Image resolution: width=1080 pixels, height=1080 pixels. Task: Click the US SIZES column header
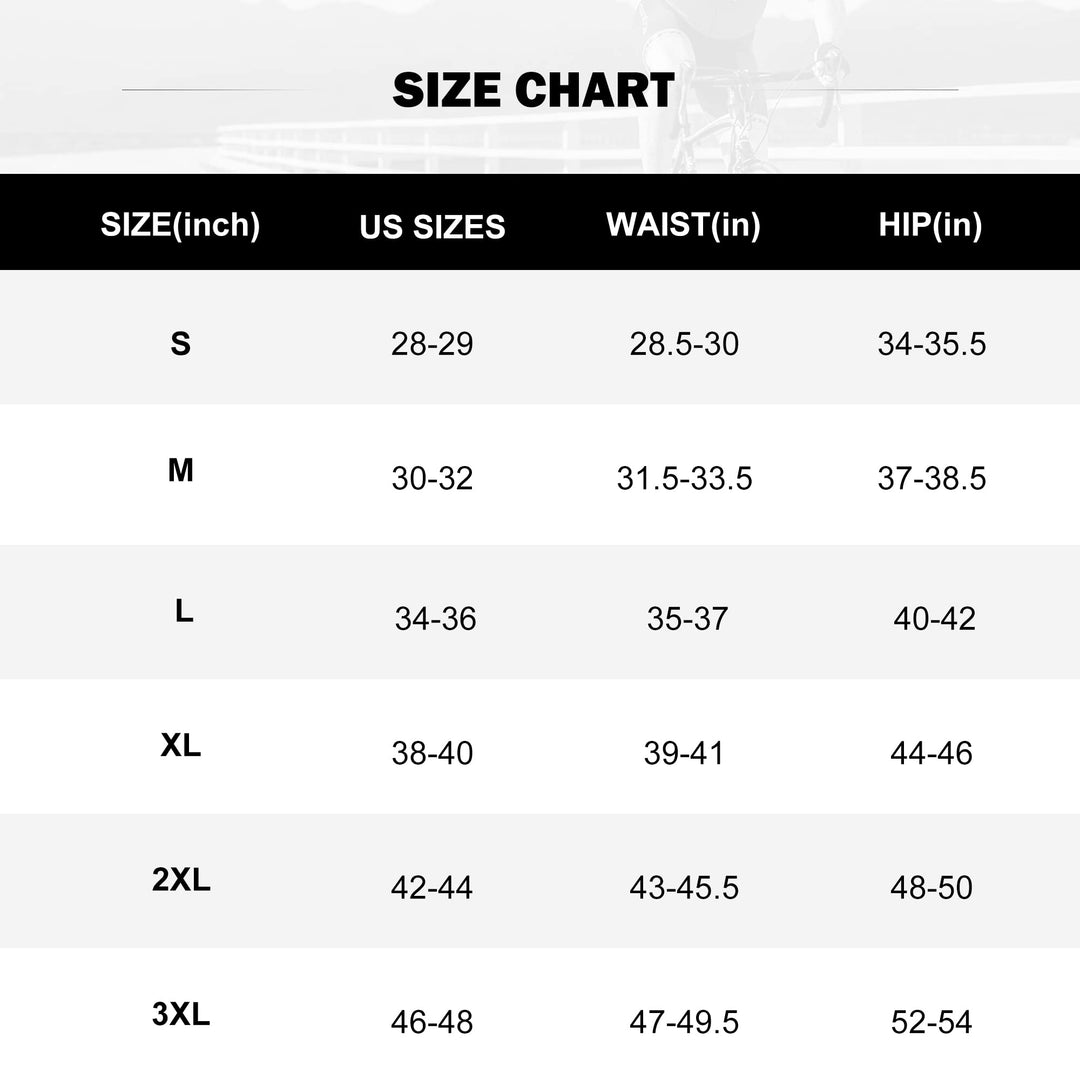[x=432, y=227]
